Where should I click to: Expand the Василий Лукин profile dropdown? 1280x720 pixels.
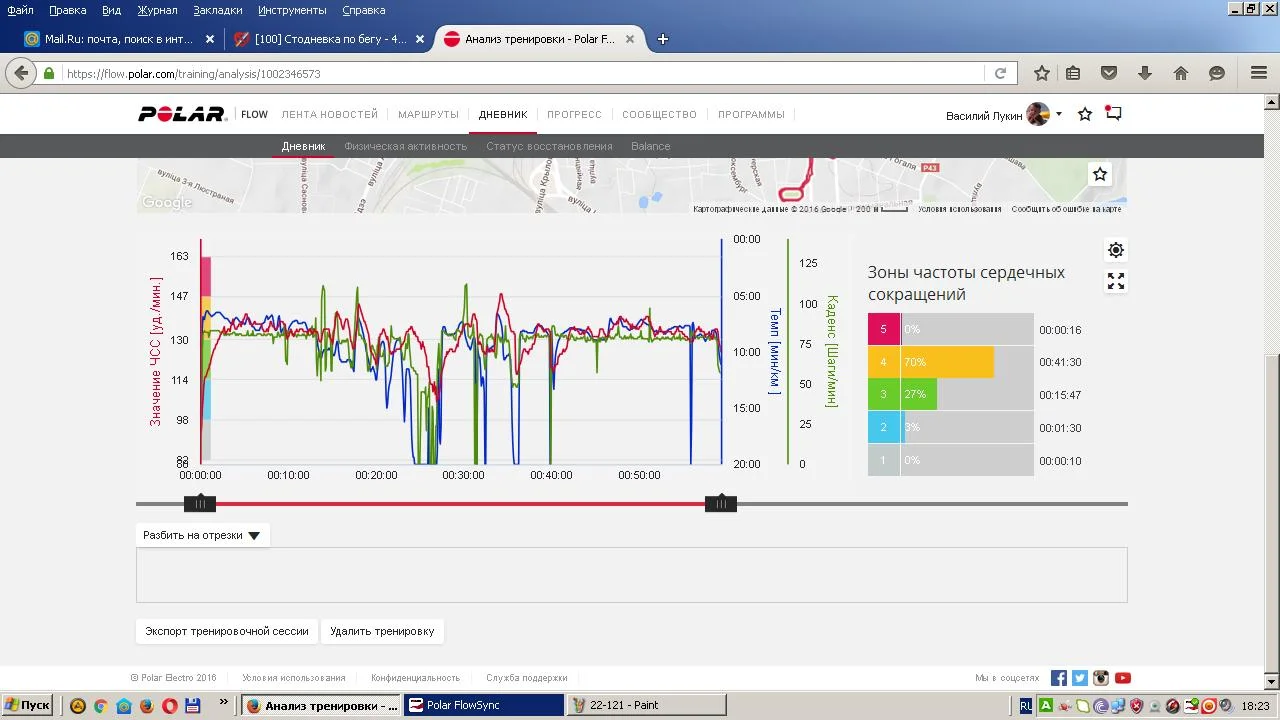1058,114
